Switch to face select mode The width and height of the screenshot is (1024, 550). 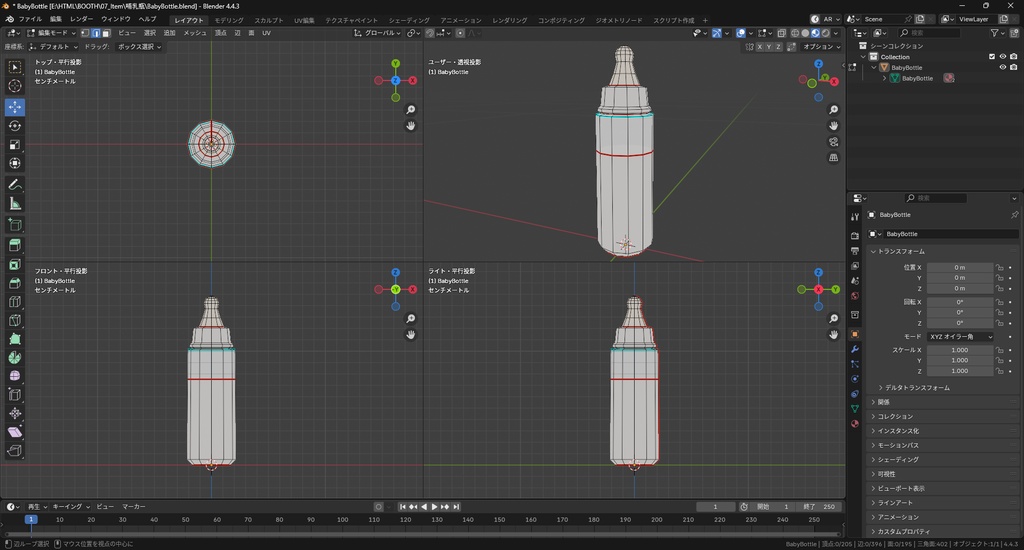[x=106, y=33]
